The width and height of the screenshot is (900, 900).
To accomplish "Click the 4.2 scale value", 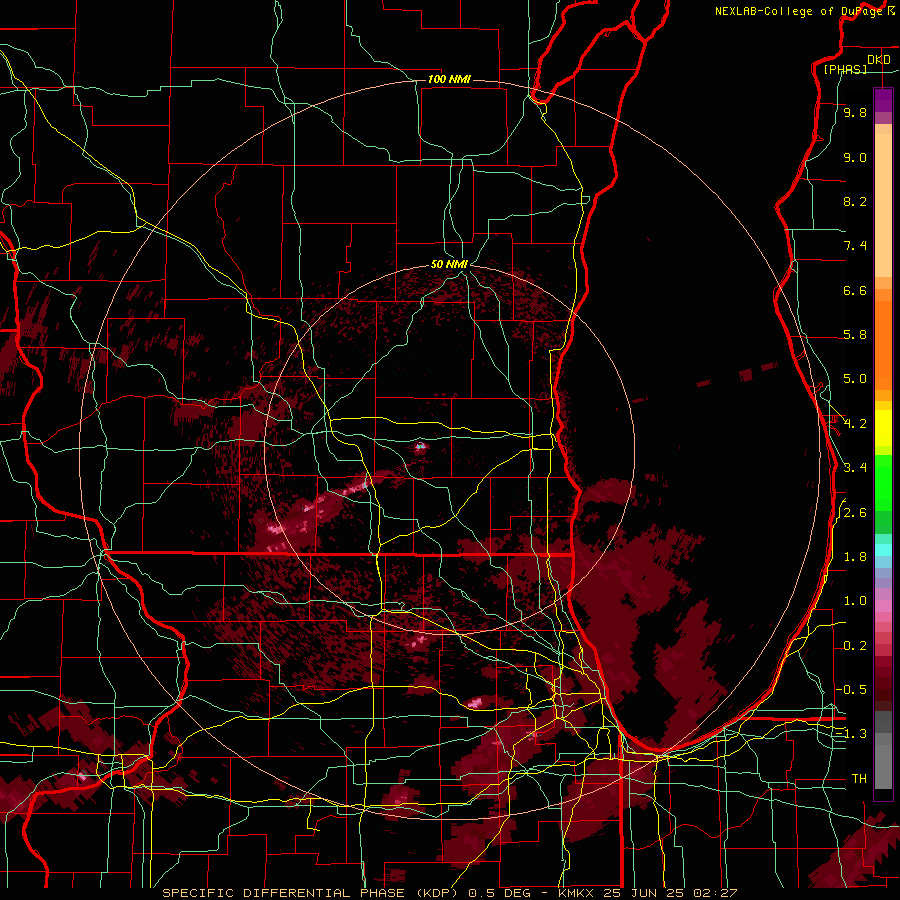I will [855, 424].
